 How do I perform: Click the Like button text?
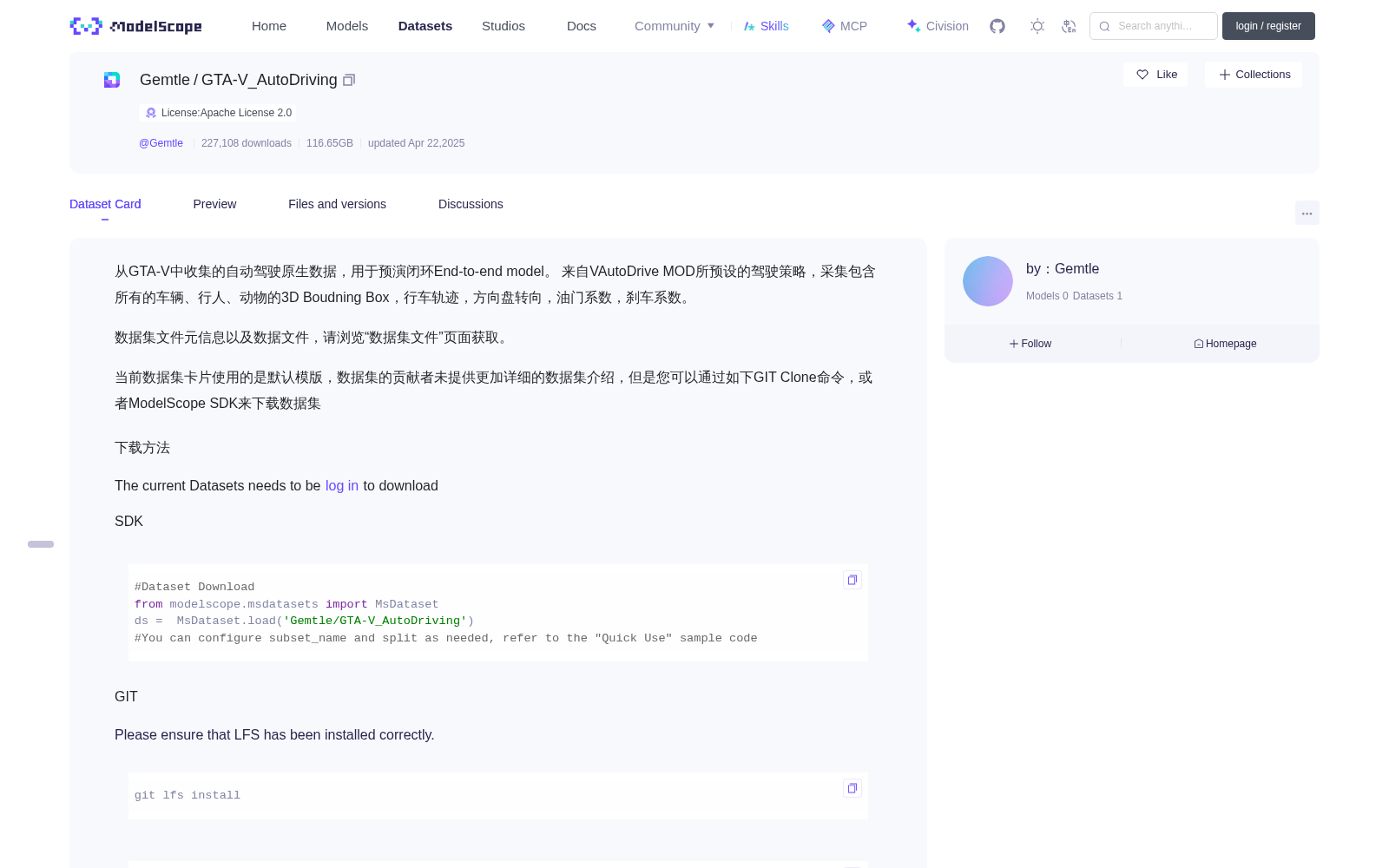pos(1167,75)
